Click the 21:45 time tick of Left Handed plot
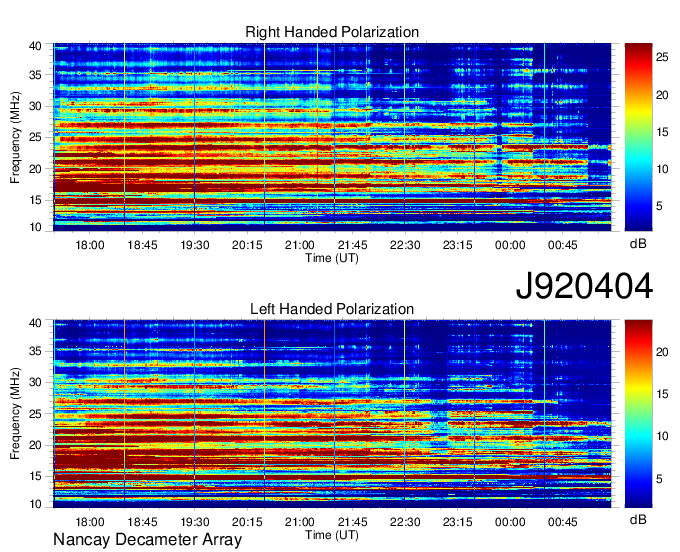This screenshot has width=680, height=552. click(x=353, y=522)
